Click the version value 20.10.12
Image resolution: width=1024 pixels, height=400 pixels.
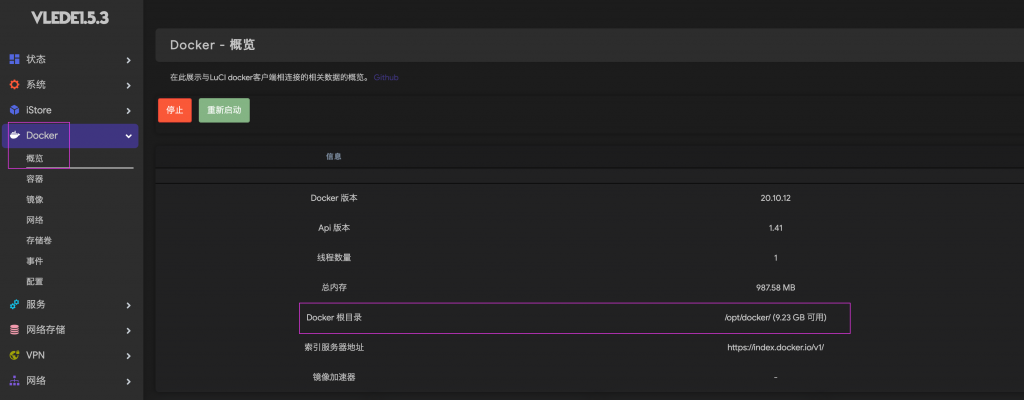(775, 198)
